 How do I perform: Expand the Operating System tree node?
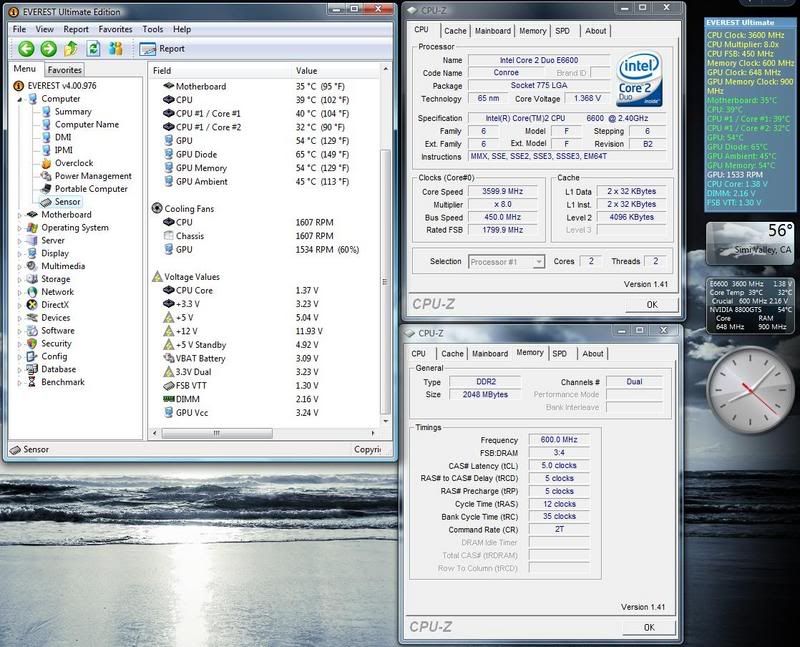[20, 228]
